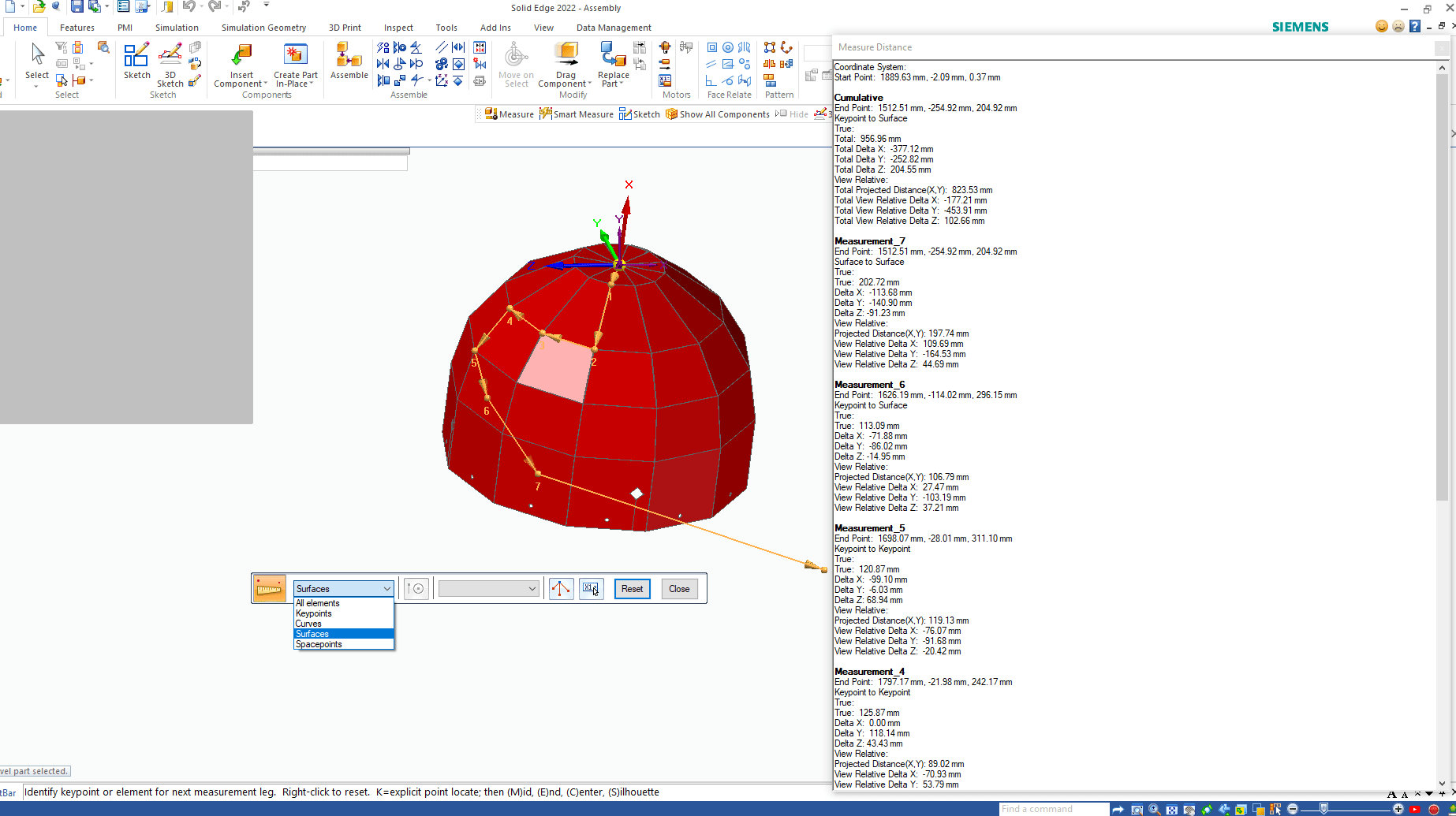The image size is (1456, 816).
Task: Open the Inspect ribbon tab
Action: 398,28
